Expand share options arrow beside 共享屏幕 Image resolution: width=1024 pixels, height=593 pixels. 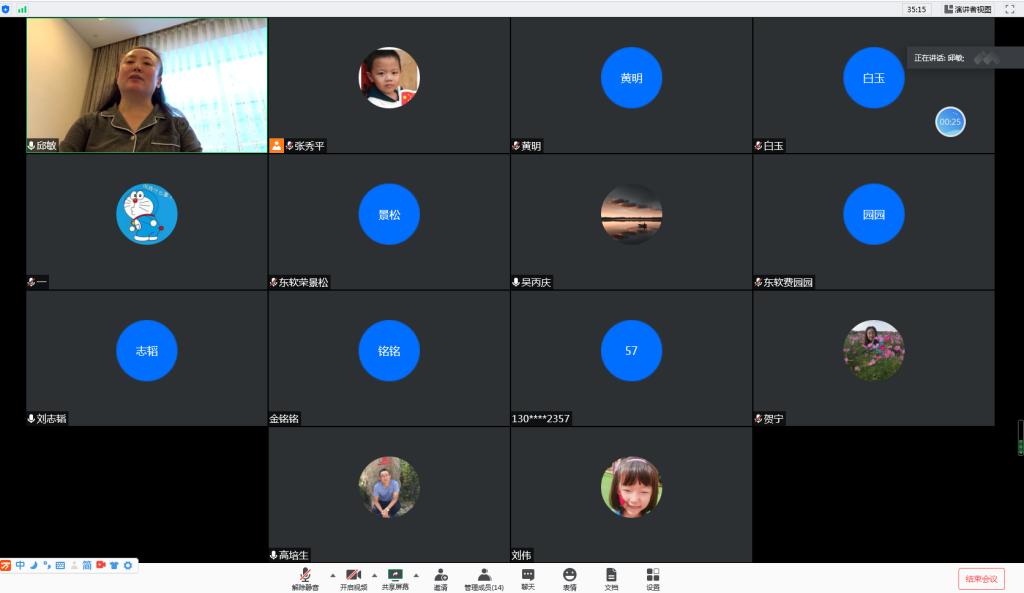tap(416, 575)
